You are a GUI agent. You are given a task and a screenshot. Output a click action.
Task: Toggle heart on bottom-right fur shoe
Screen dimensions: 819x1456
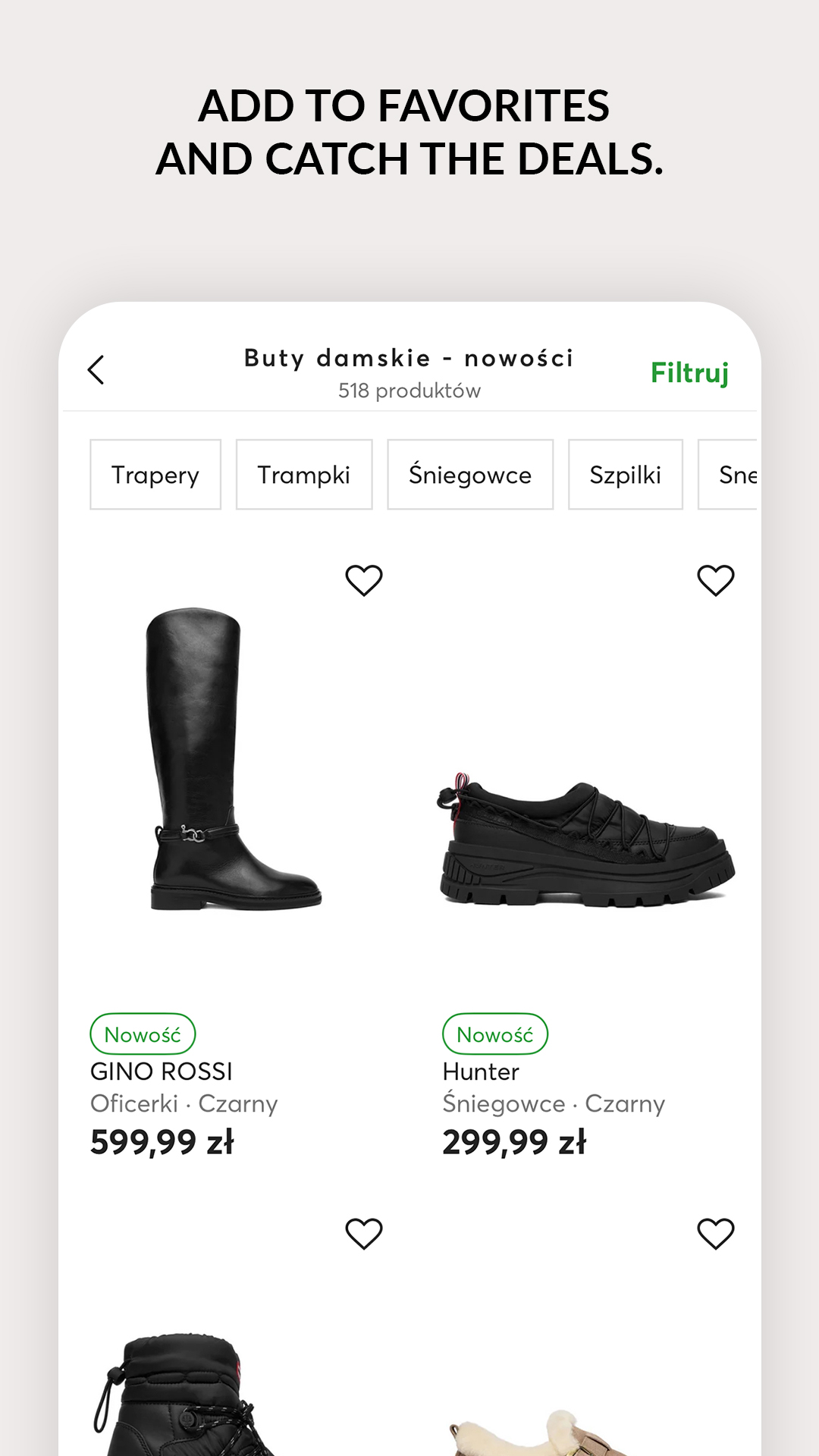pyautogui.click(x=716, y=1234)
